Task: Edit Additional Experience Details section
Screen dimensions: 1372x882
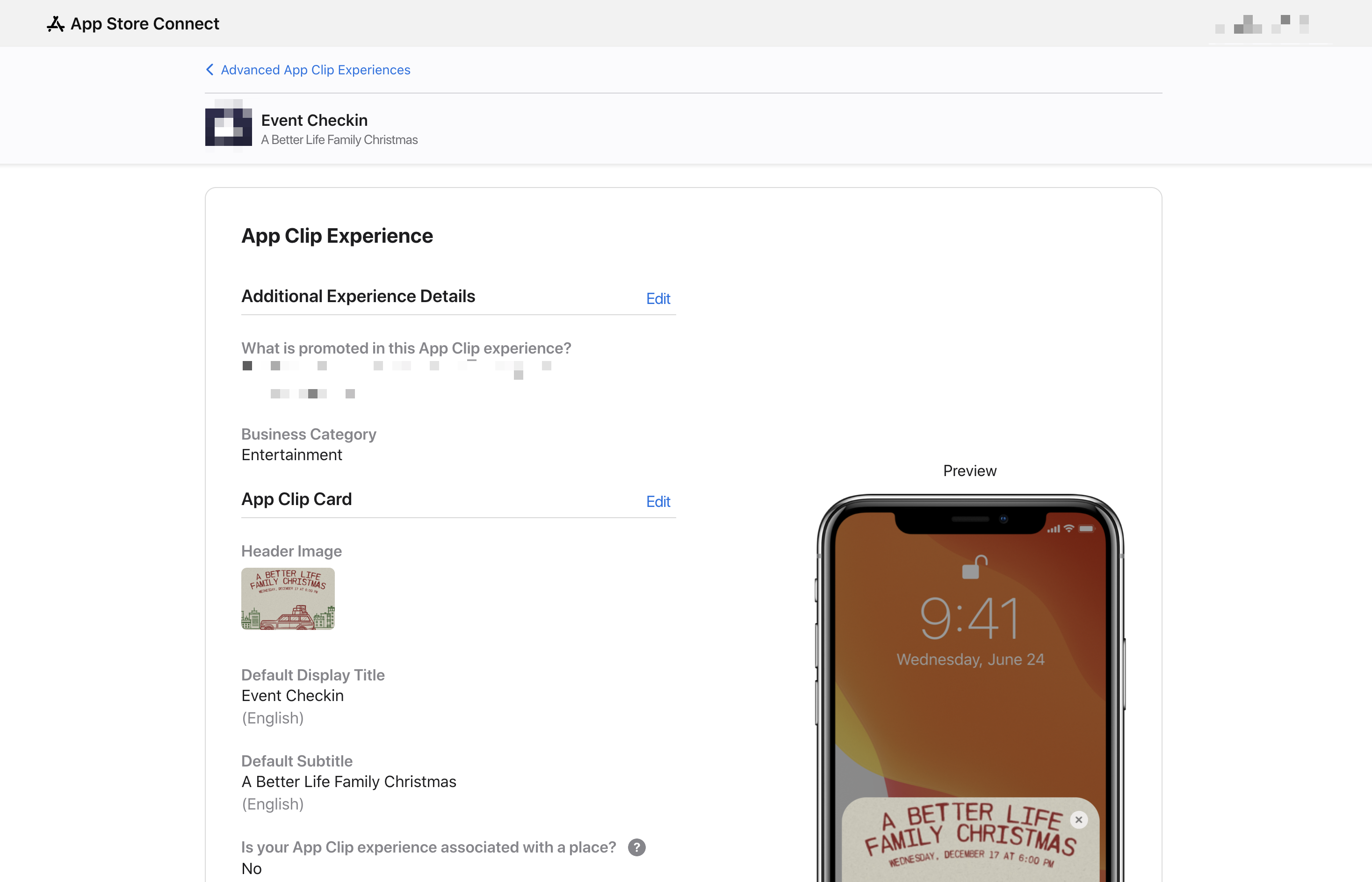Action: (x=657, y=298)
